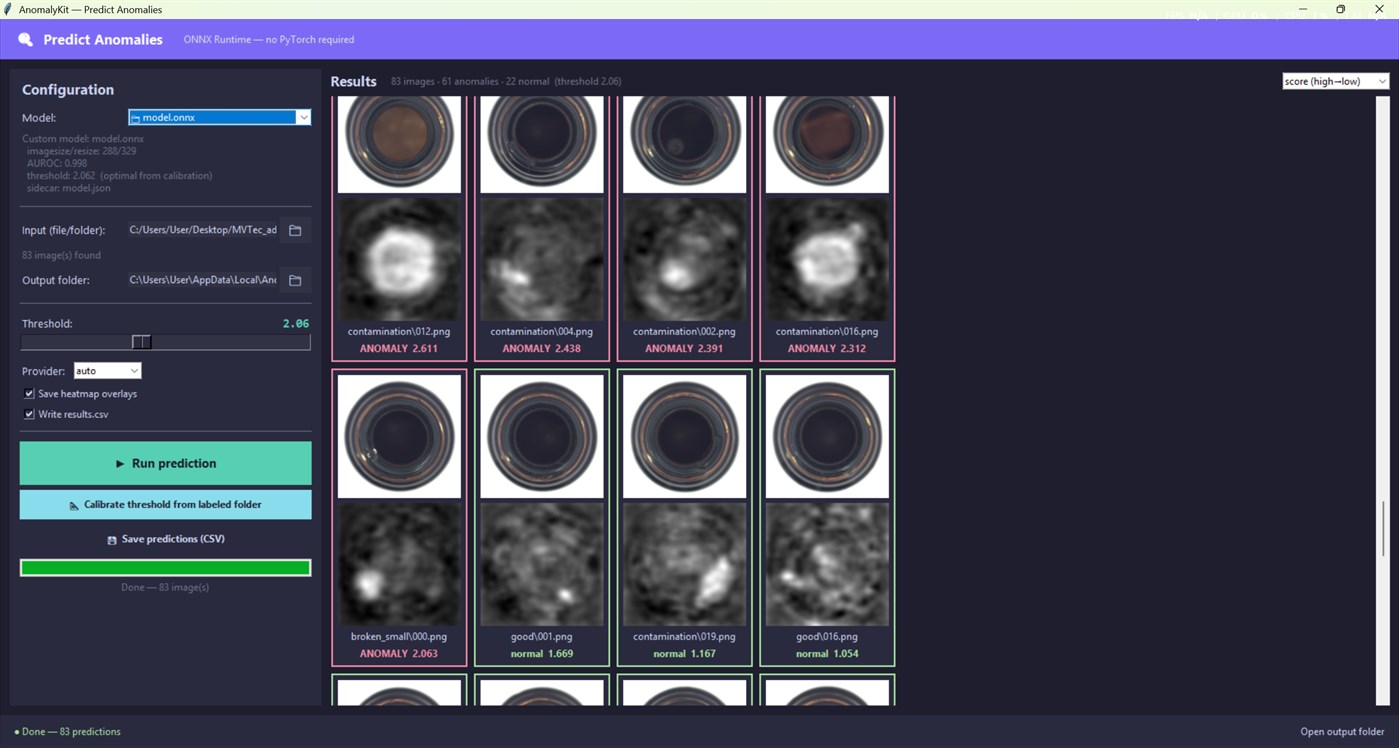
Task: Select broken_small\000.png lens photo
Action: pyautogui.click(x=399, y=436)
